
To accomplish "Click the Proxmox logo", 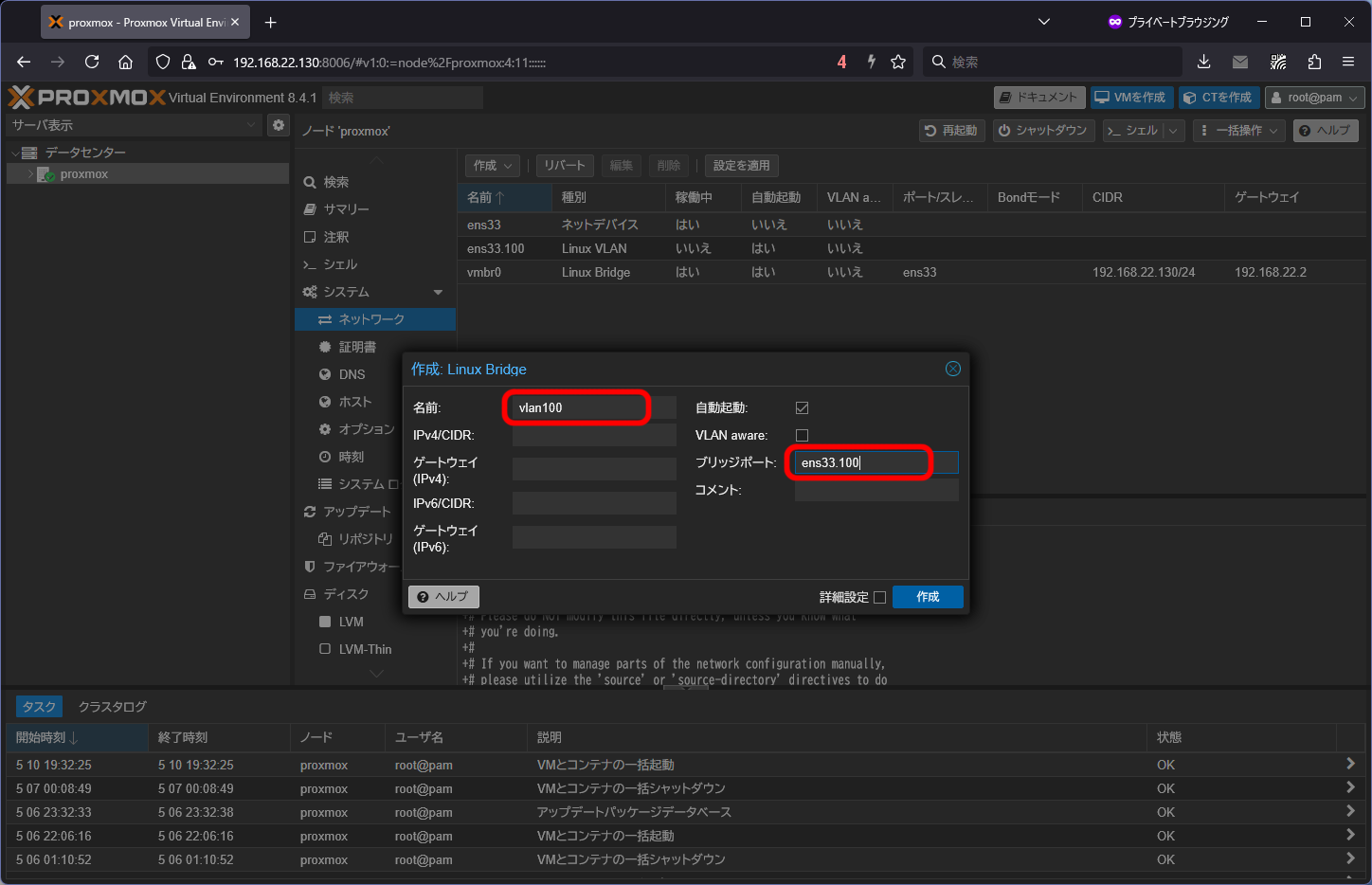I will point(86,98).
